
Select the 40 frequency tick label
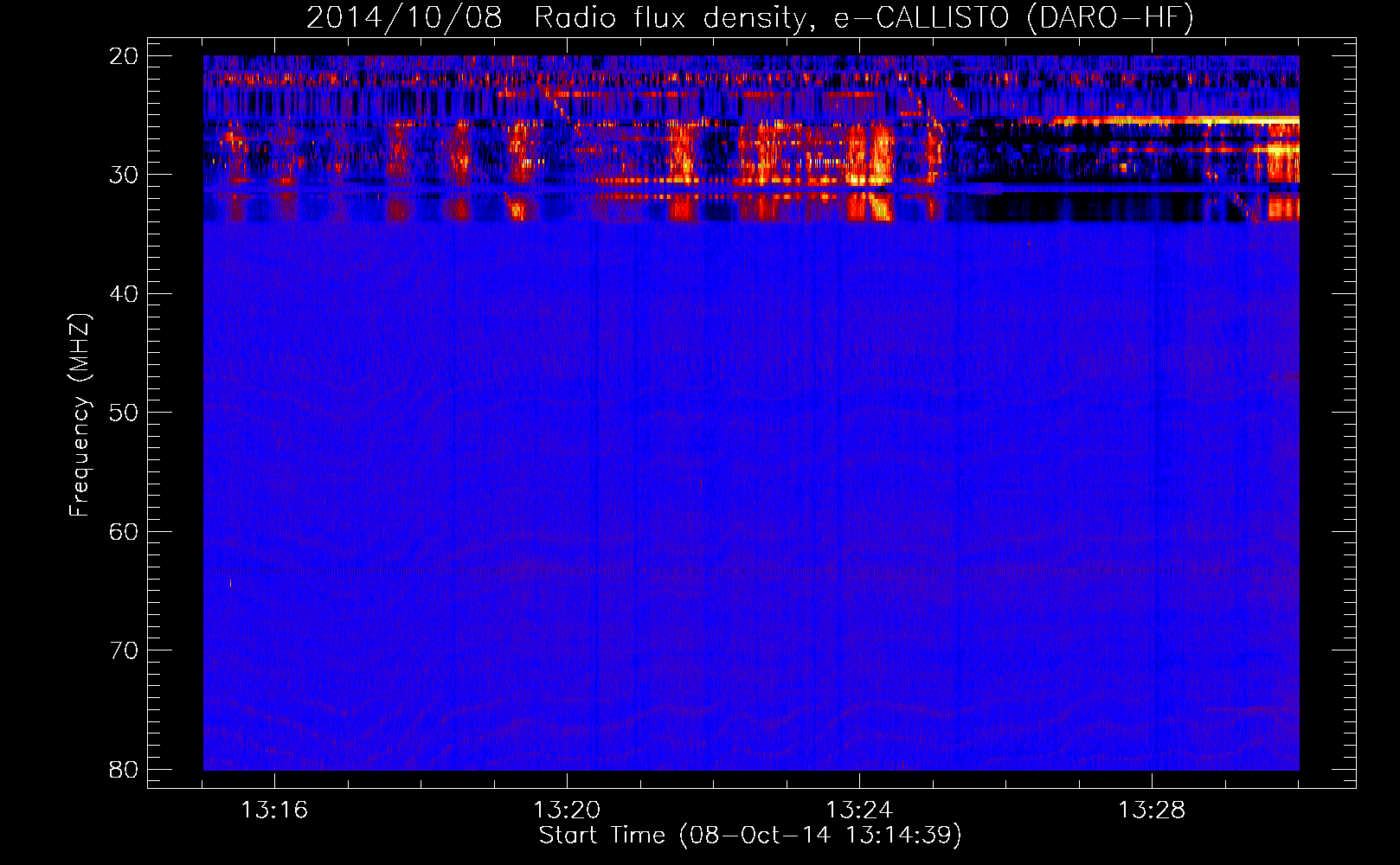tap(124, 294)
